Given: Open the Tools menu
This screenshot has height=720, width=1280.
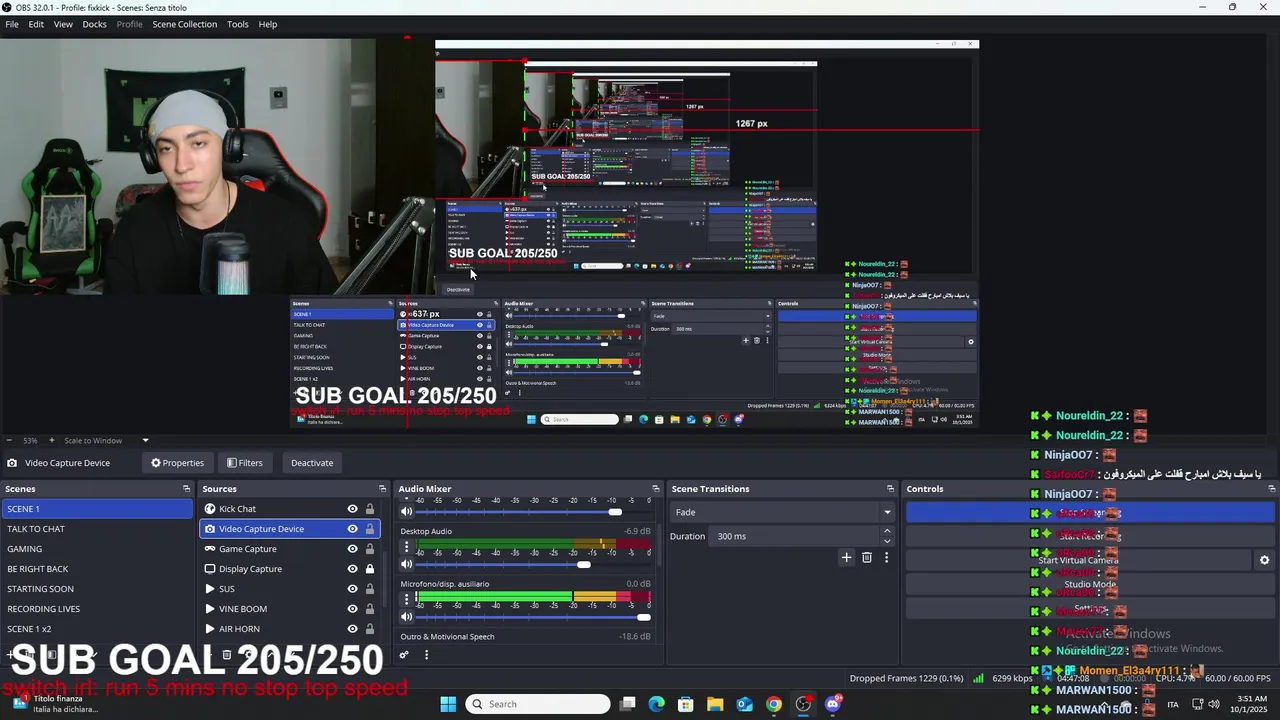Looking at the screenshot, I should pyautogui.click(x=237, y=24).
